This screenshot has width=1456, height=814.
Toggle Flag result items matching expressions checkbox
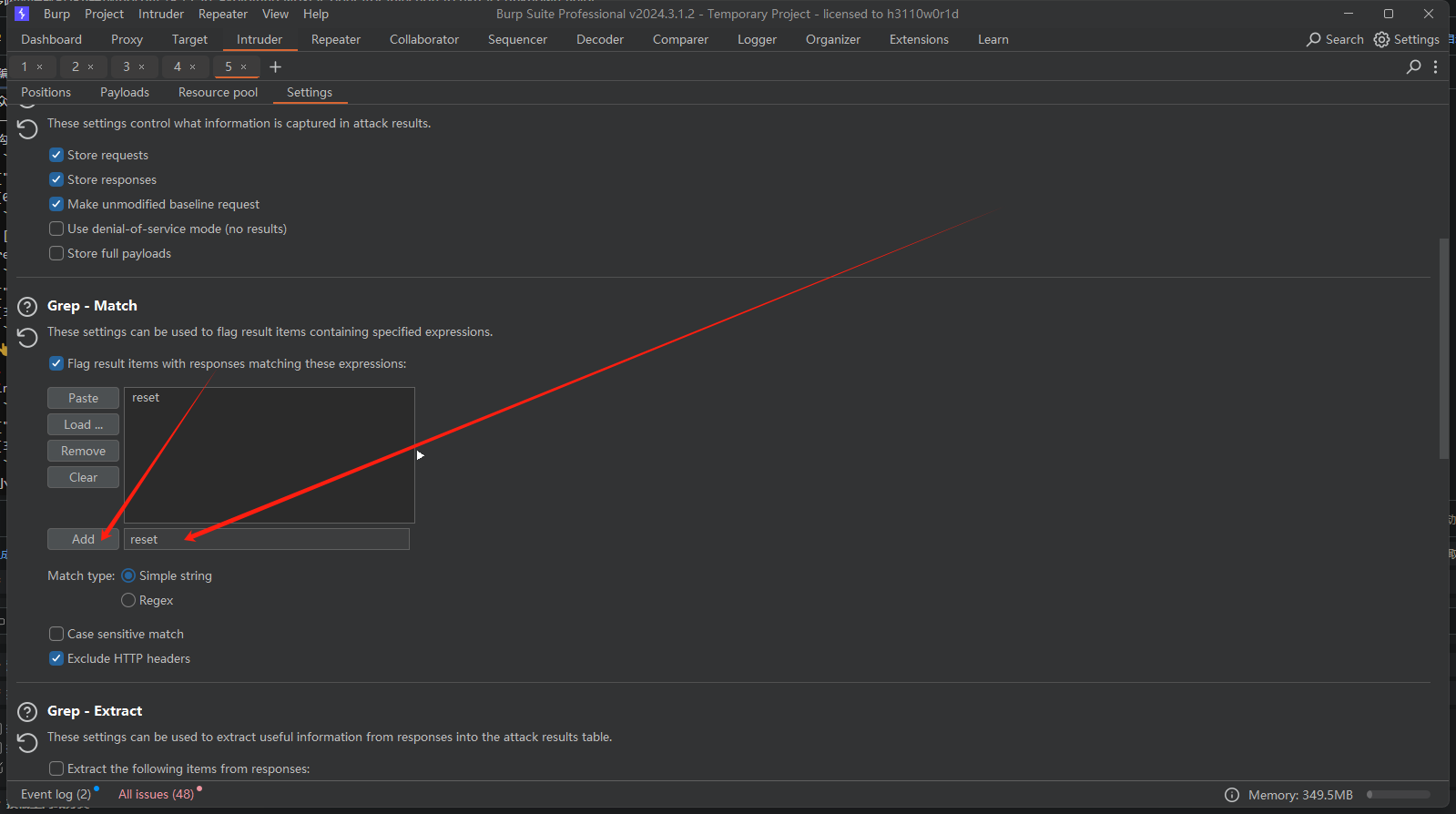(x=56, y=363)
